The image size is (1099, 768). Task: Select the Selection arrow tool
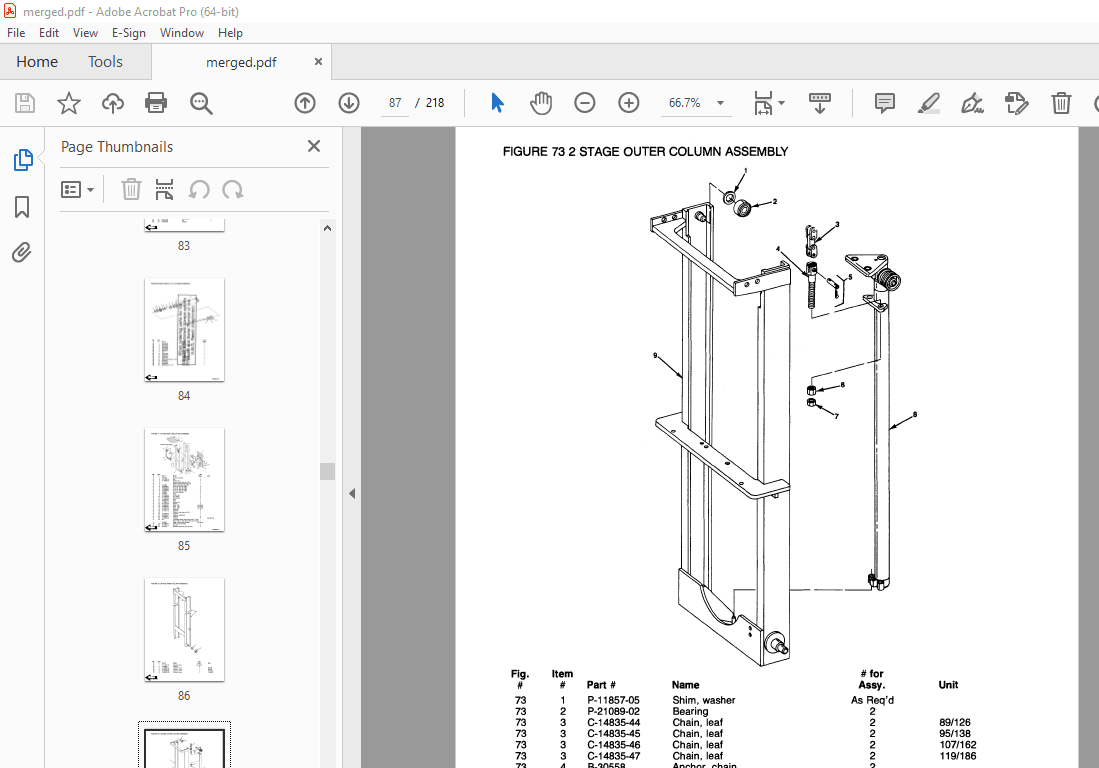[497, 103]
